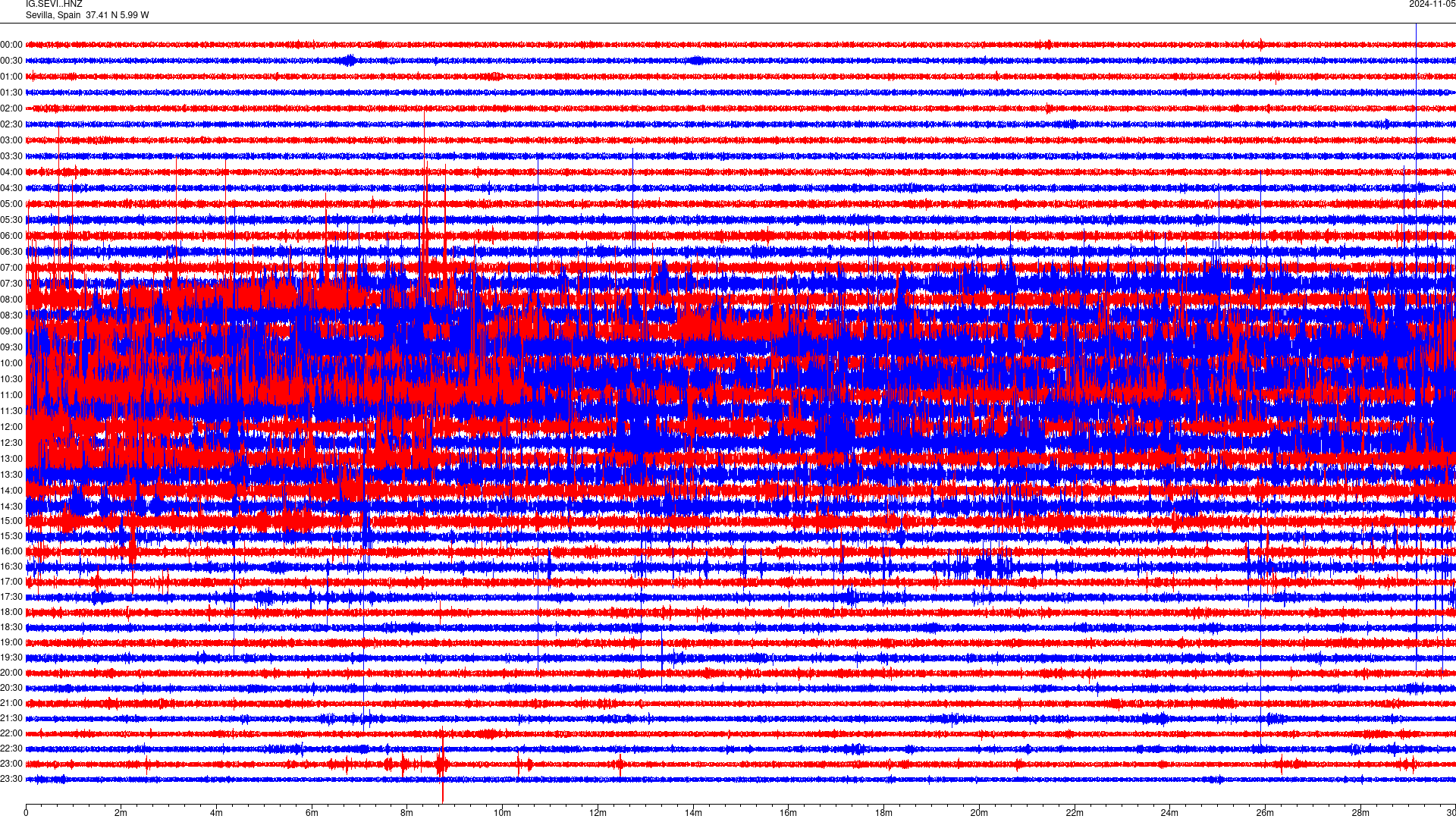Select the 02:00 row label
The height and width of the screenshot is (819, 1456).
[x=11, y=108]
